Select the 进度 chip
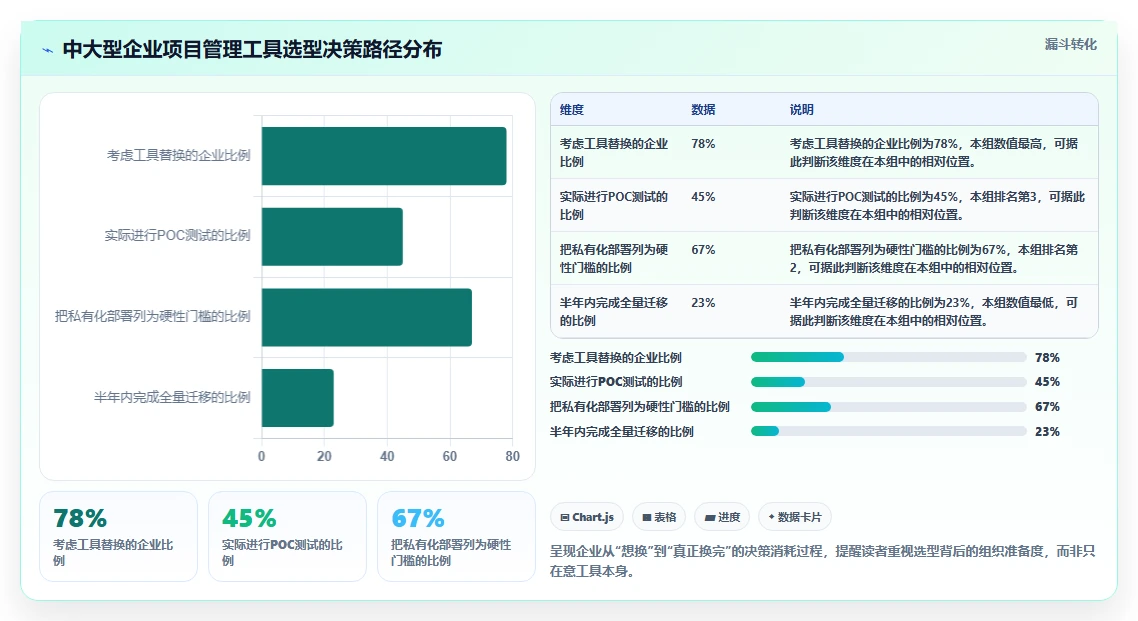Screen dimensions: 1138x621 coord(722,517)
